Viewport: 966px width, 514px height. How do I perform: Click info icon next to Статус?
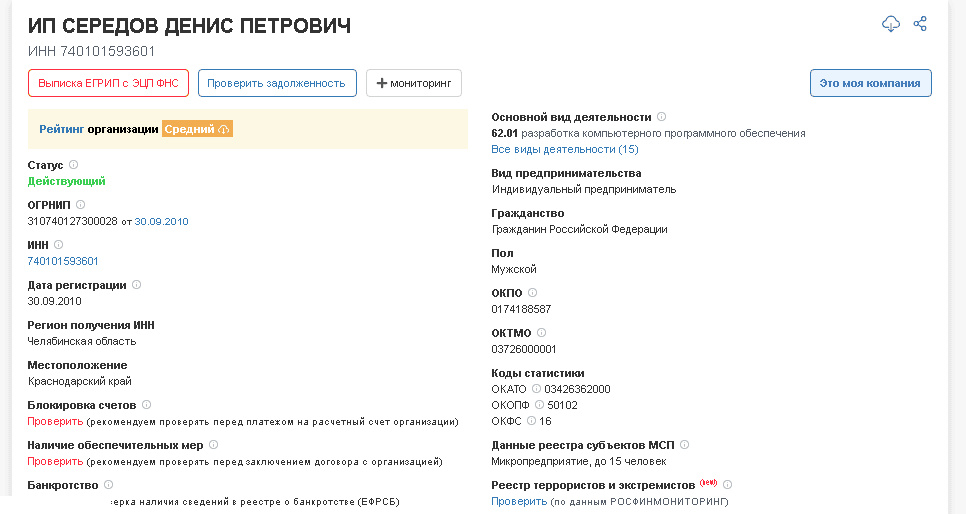tap(74, 165)
